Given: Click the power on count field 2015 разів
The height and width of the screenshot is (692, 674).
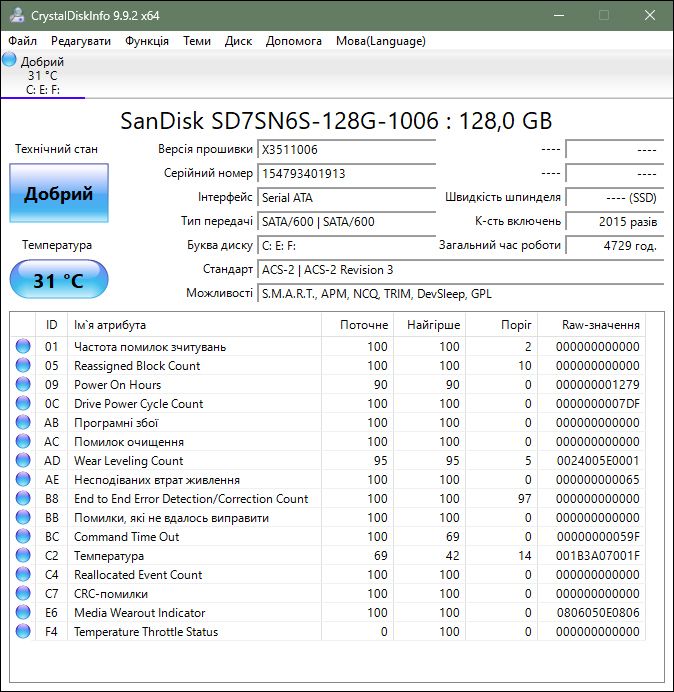Looking at the screenshot, I should 614,222.
